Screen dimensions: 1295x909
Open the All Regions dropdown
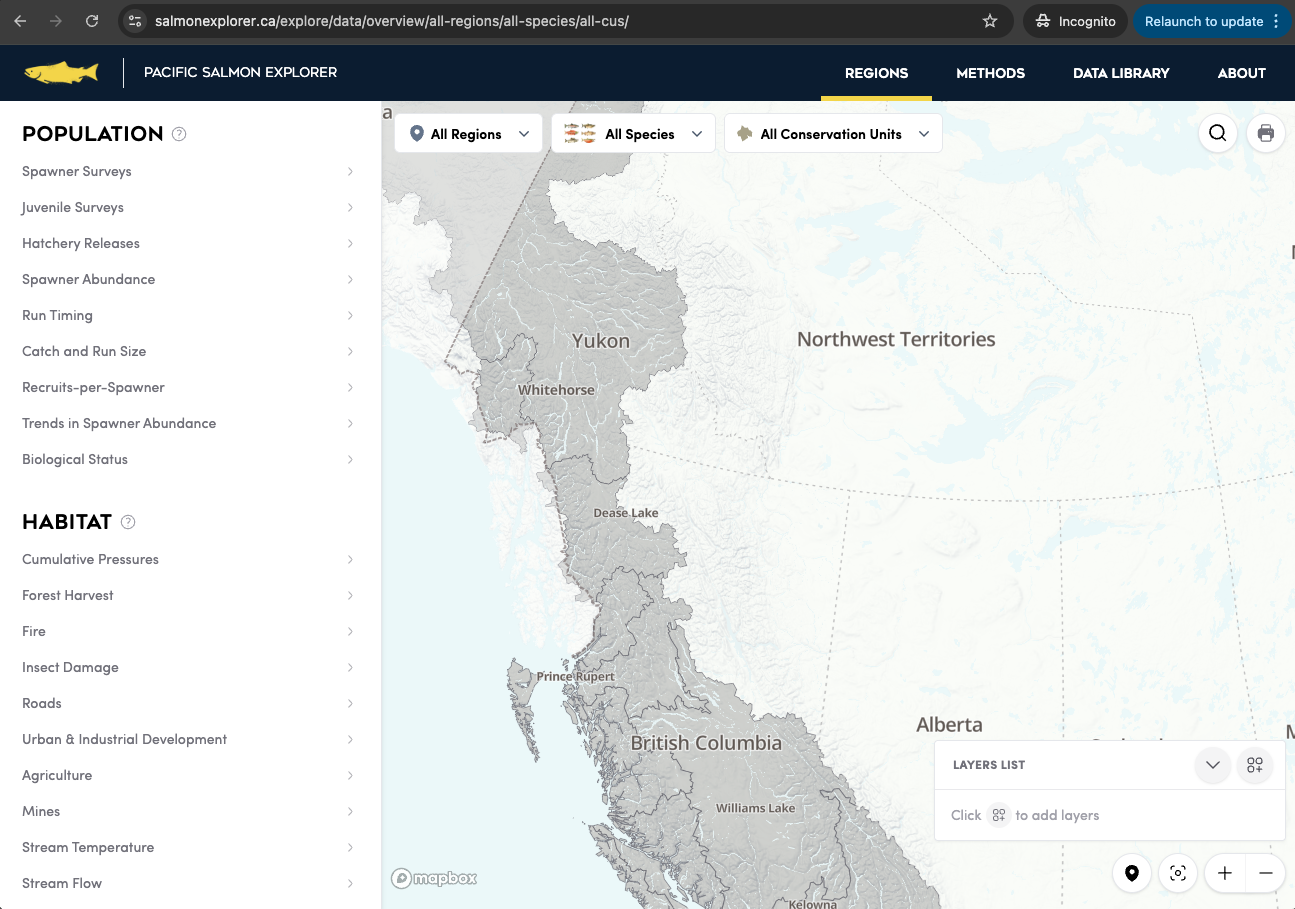click(x=469, y=134)
